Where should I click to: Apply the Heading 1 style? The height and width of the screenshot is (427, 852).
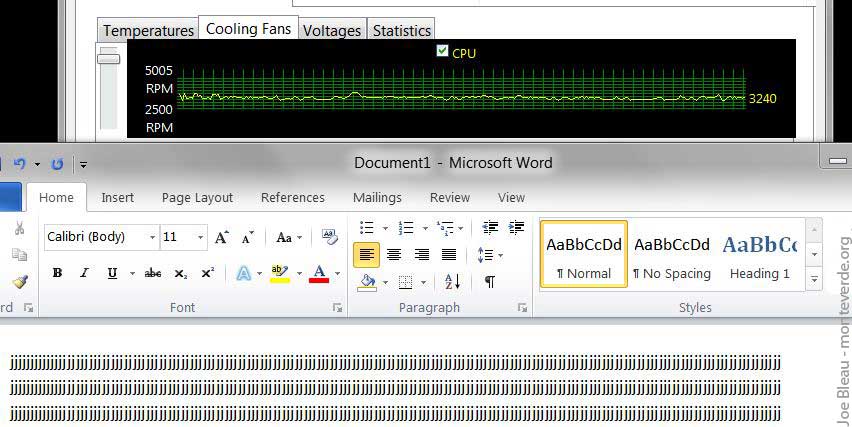tap(759, 254)
